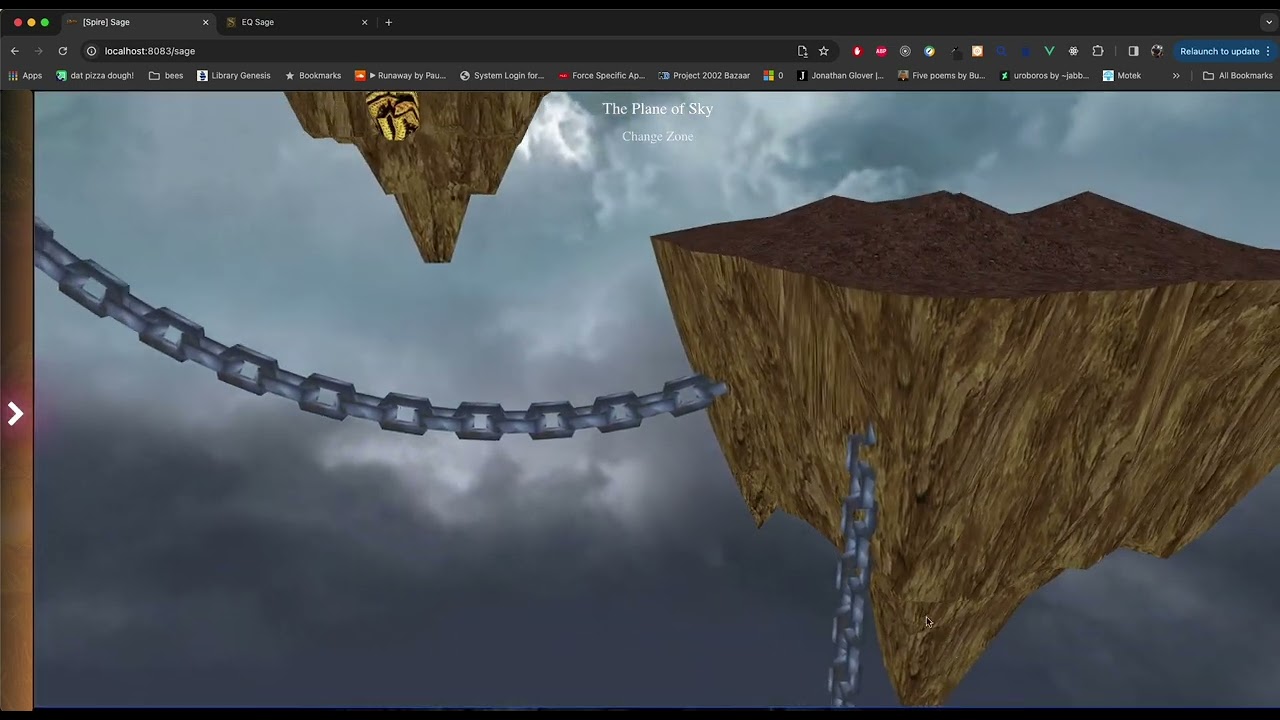Screen dimensions: 1280x720
Task: Open the orange square extension icon
Action: click(977, 51)
